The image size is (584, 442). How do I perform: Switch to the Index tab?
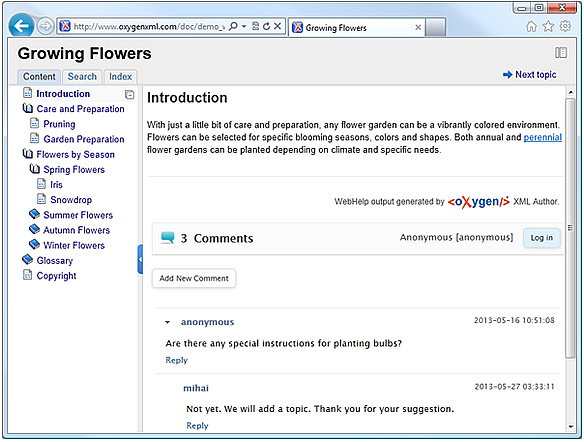[x=120, y=77]
